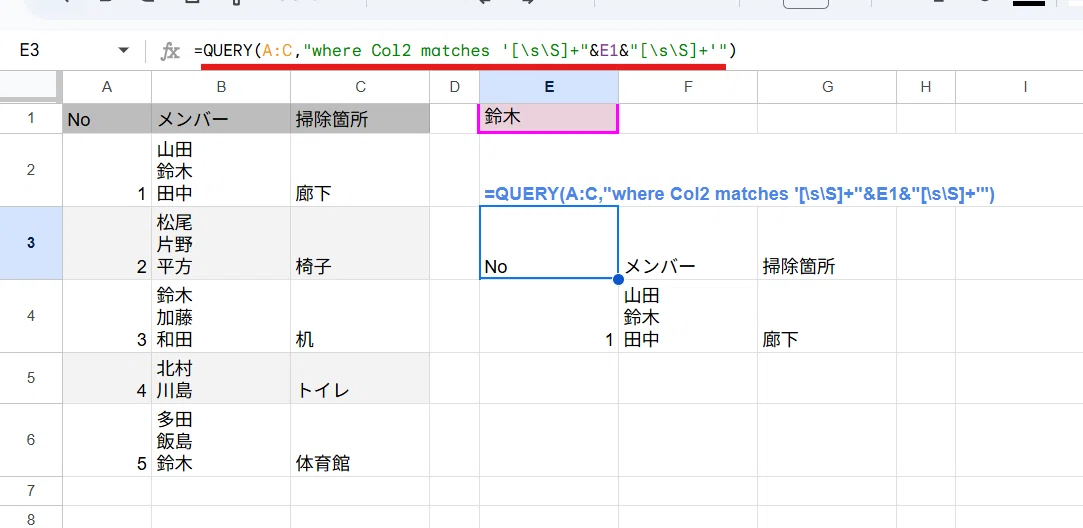This screenshot has width=1083, height=528.
Task: Click selected cell E3 showing No
Action: click(x=549, y=243)
